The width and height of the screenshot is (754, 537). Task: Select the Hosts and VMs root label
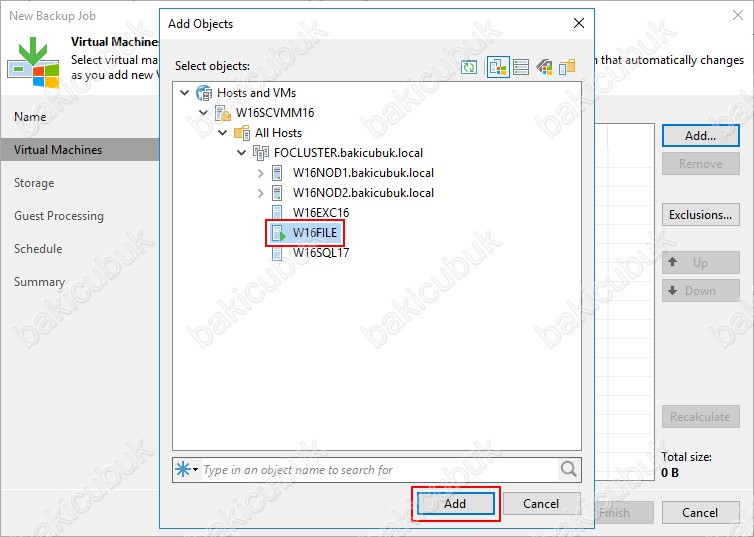click(256, 93)
